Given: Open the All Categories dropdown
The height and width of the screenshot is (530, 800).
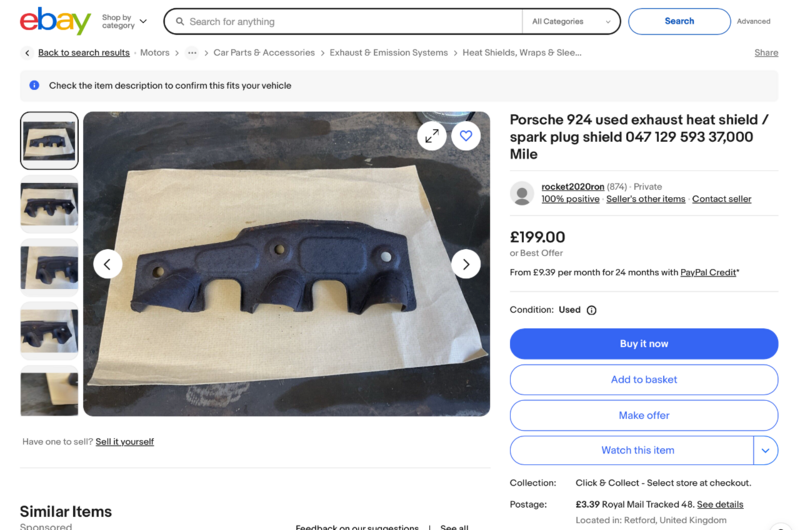Looking at the screenshot, I should [571, 21].
